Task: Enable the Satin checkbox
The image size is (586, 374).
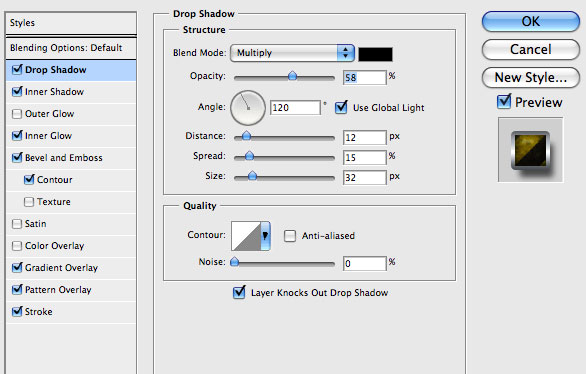Action: pyautogui.click(x=17, y=224)
